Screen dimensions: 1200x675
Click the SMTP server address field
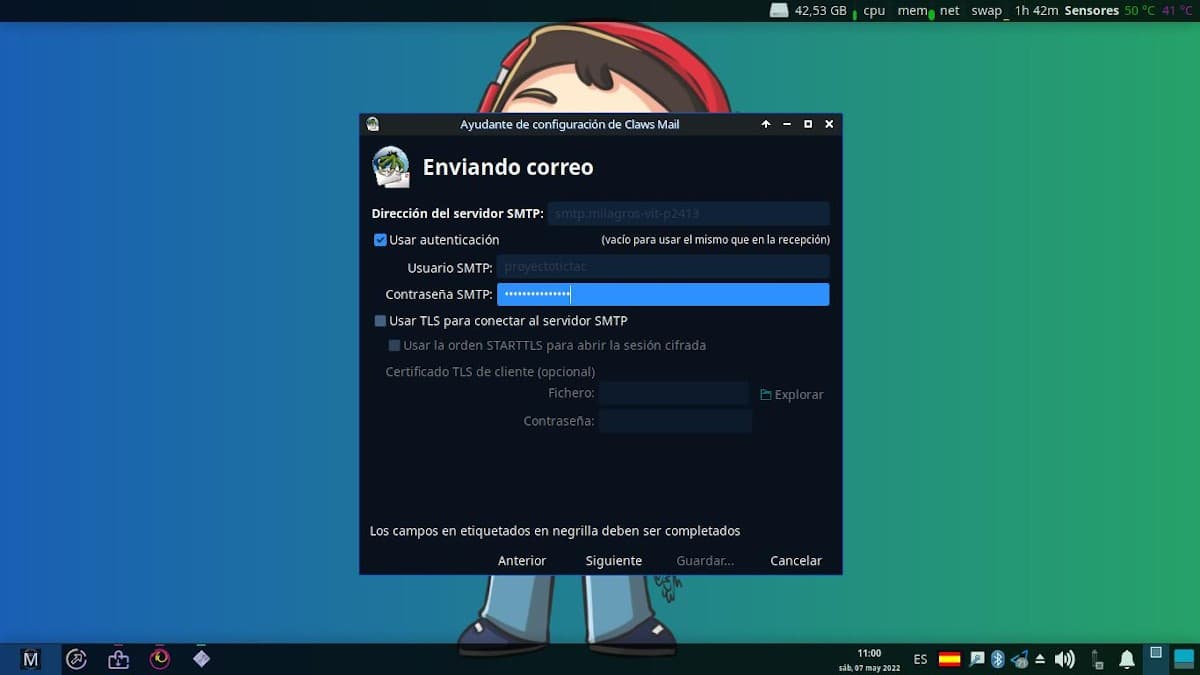point(688,213)
